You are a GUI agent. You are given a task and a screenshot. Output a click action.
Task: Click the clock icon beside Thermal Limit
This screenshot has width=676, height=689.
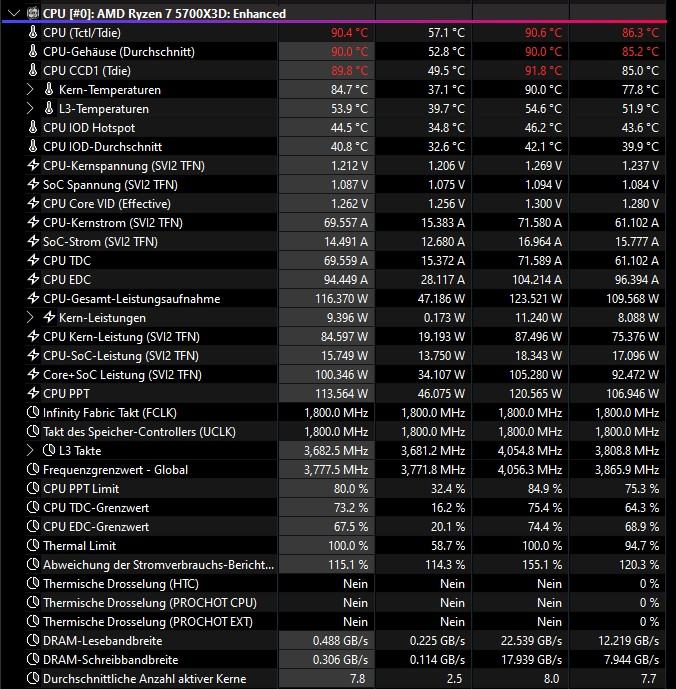(x=33, y=545)
